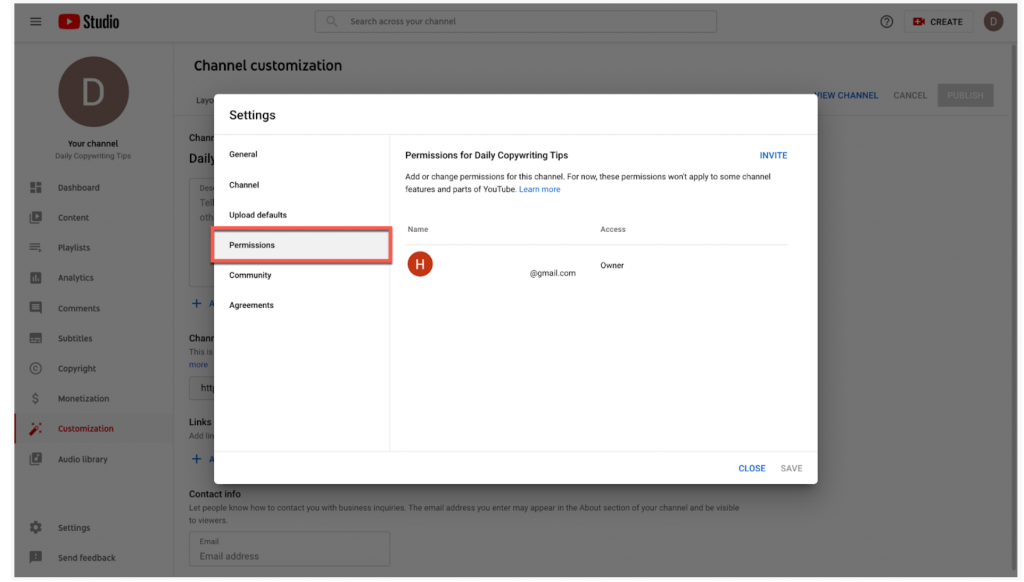The width and height of the screenshot is (1024, 582).
Task: Click the Comments bubble icon
Action: coord(35,308)
